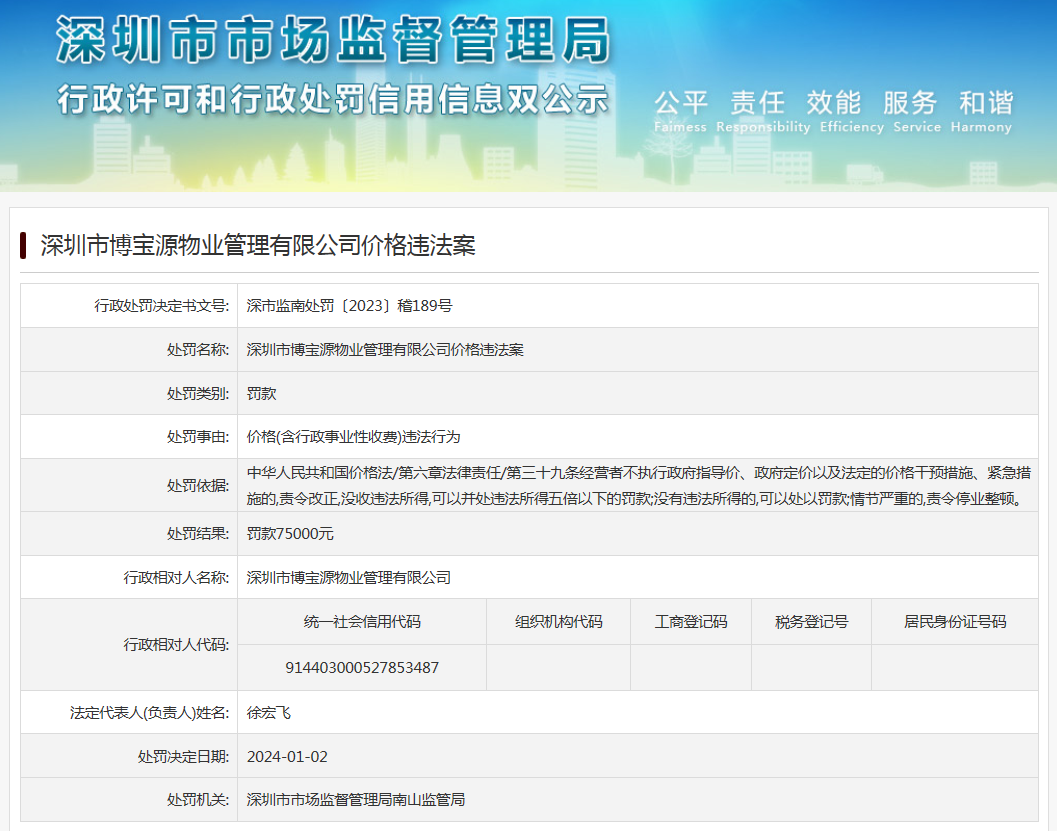Image resolution: width=1057 pixels, height=831 pixels.
Task: Click the 处罚名称 value cell
Action: 385,350
